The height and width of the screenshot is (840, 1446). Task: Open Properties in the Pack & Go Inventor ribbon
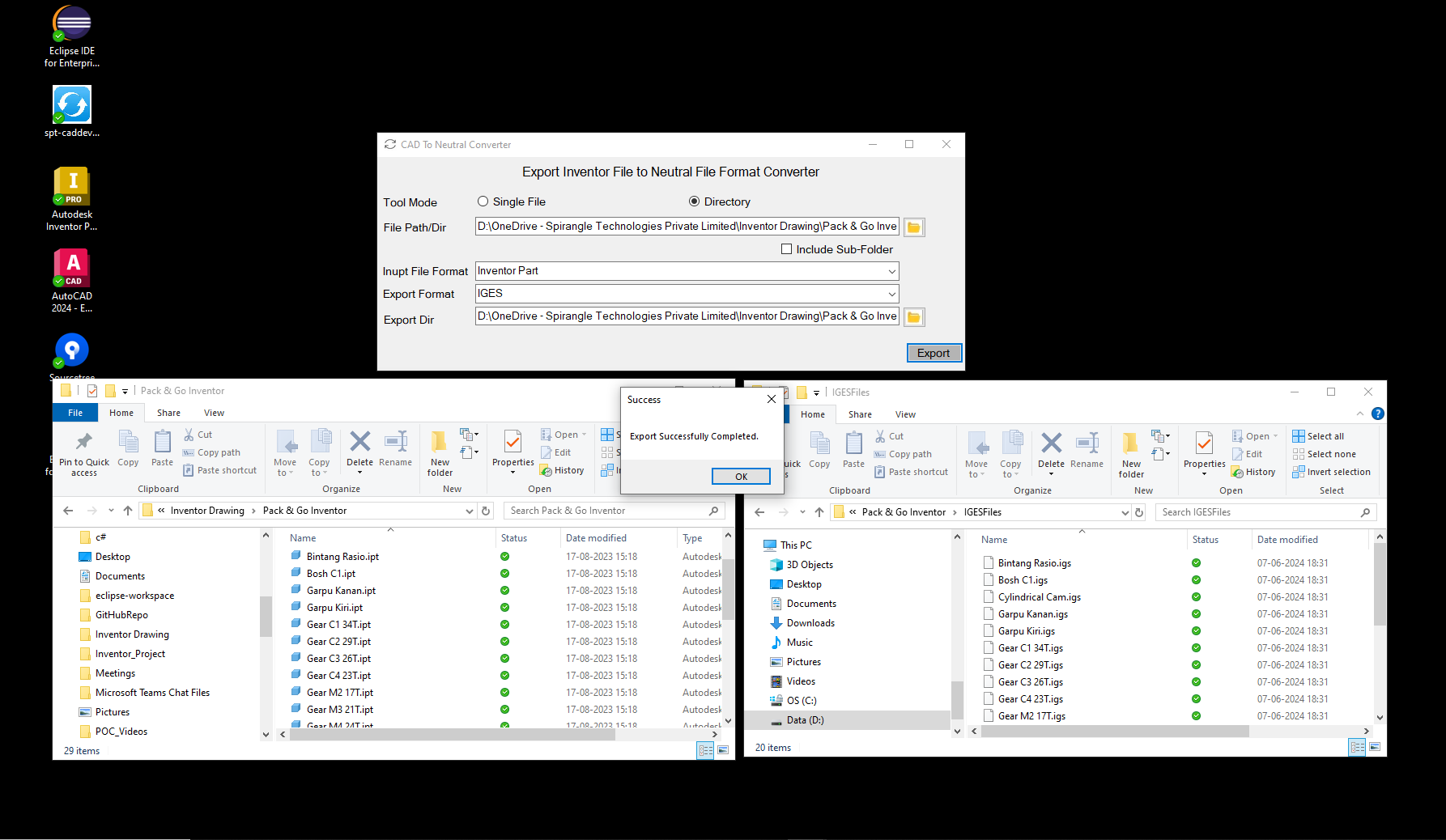click(513, 452)
